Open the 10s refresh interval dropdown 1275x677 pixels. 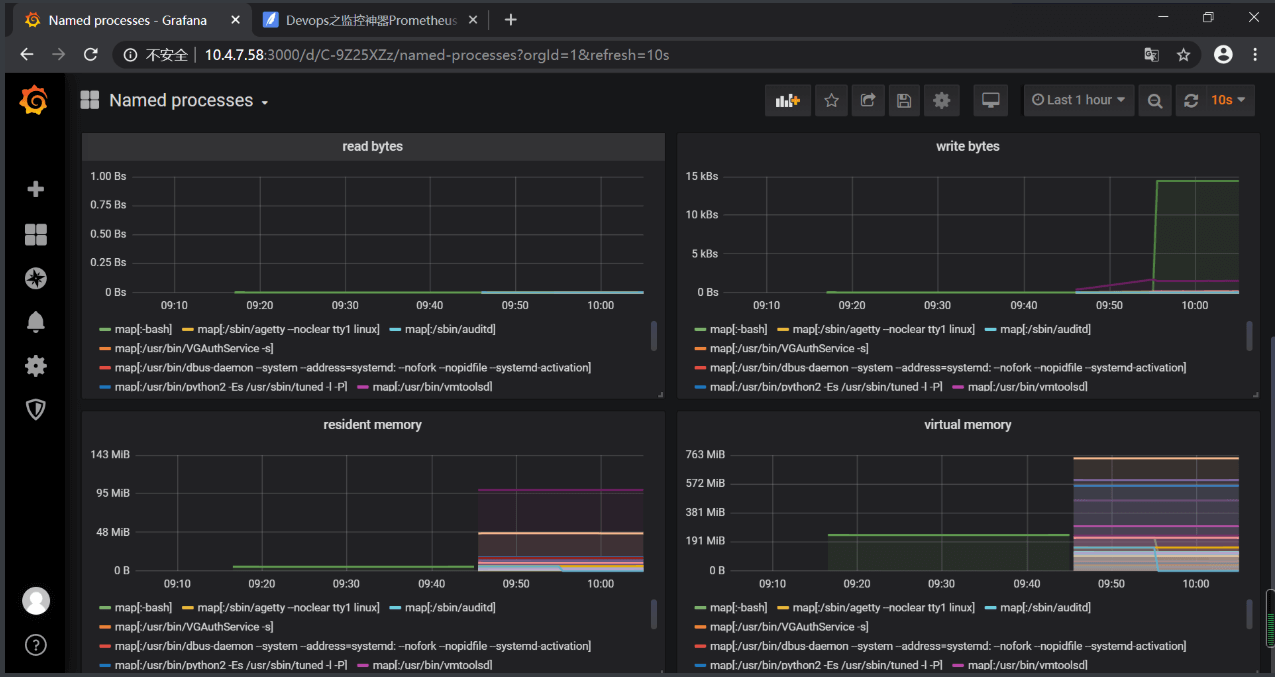1228,100
